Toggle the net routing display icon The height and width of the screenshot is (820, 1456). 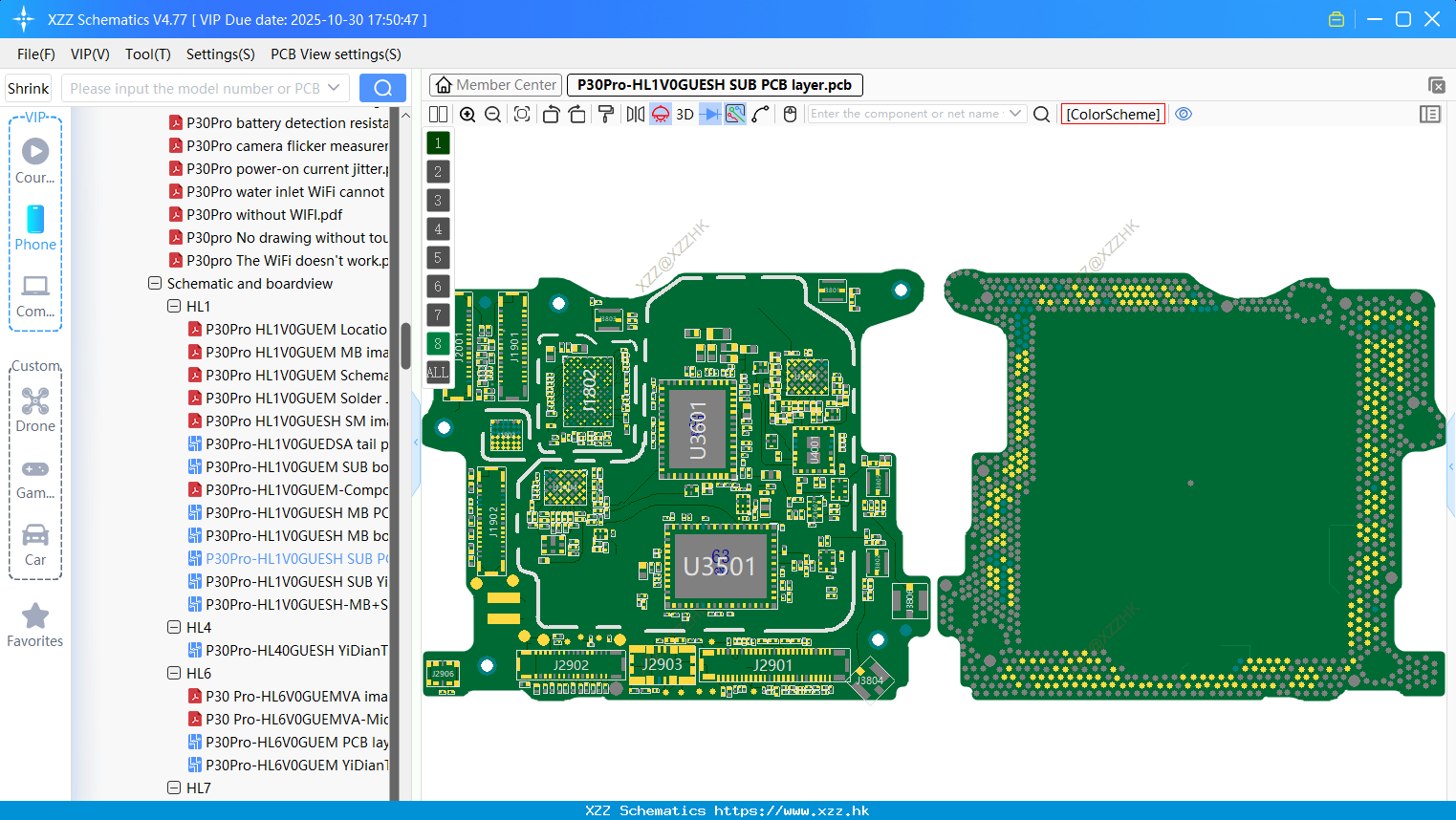pyautogui.click(x=735, y=114)
